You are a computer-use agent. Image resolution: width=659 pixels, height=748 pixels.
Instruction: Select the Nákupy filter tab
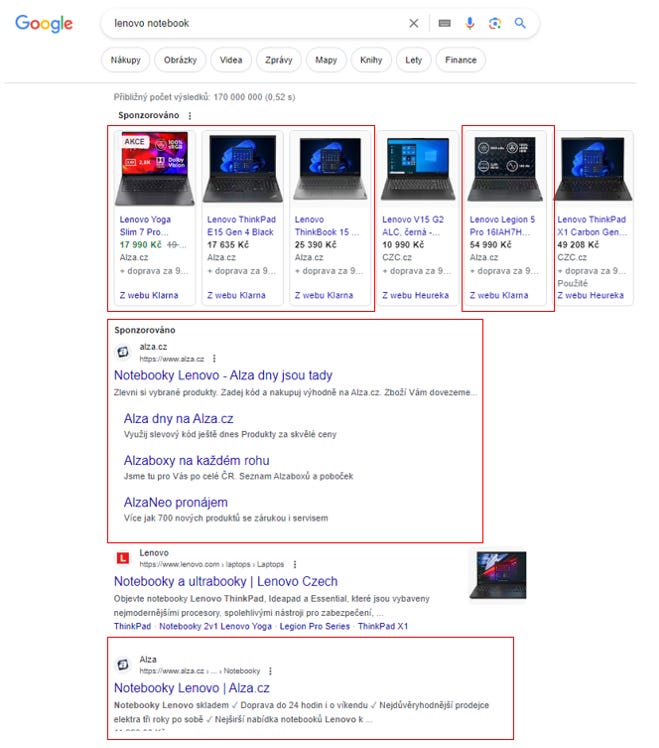tap(126, 60)
